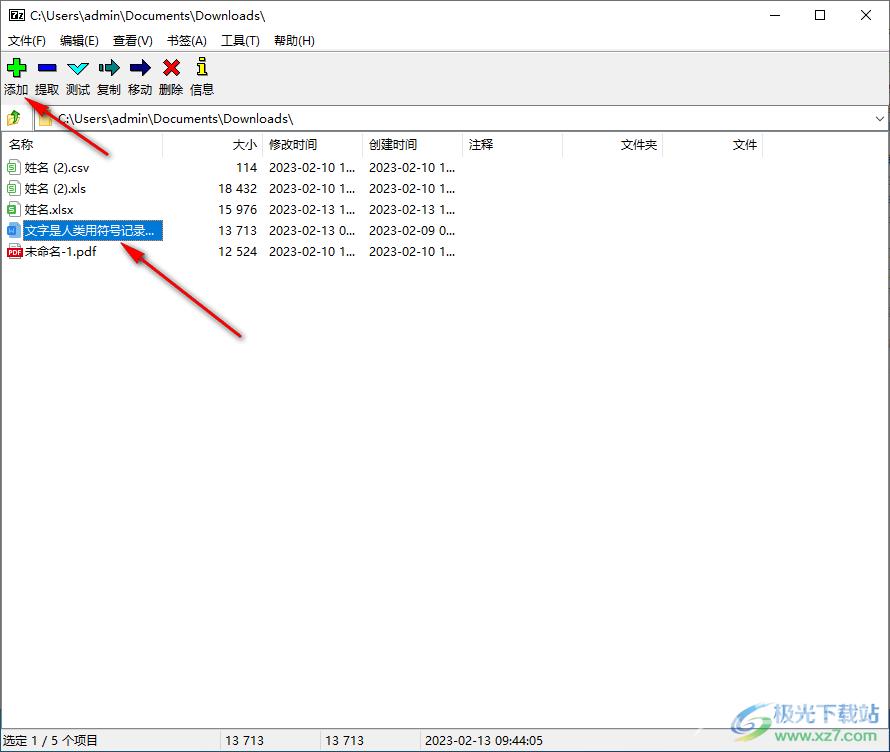Sort by 文件 column header
The image size is (890, 752).
coord(713,145)
